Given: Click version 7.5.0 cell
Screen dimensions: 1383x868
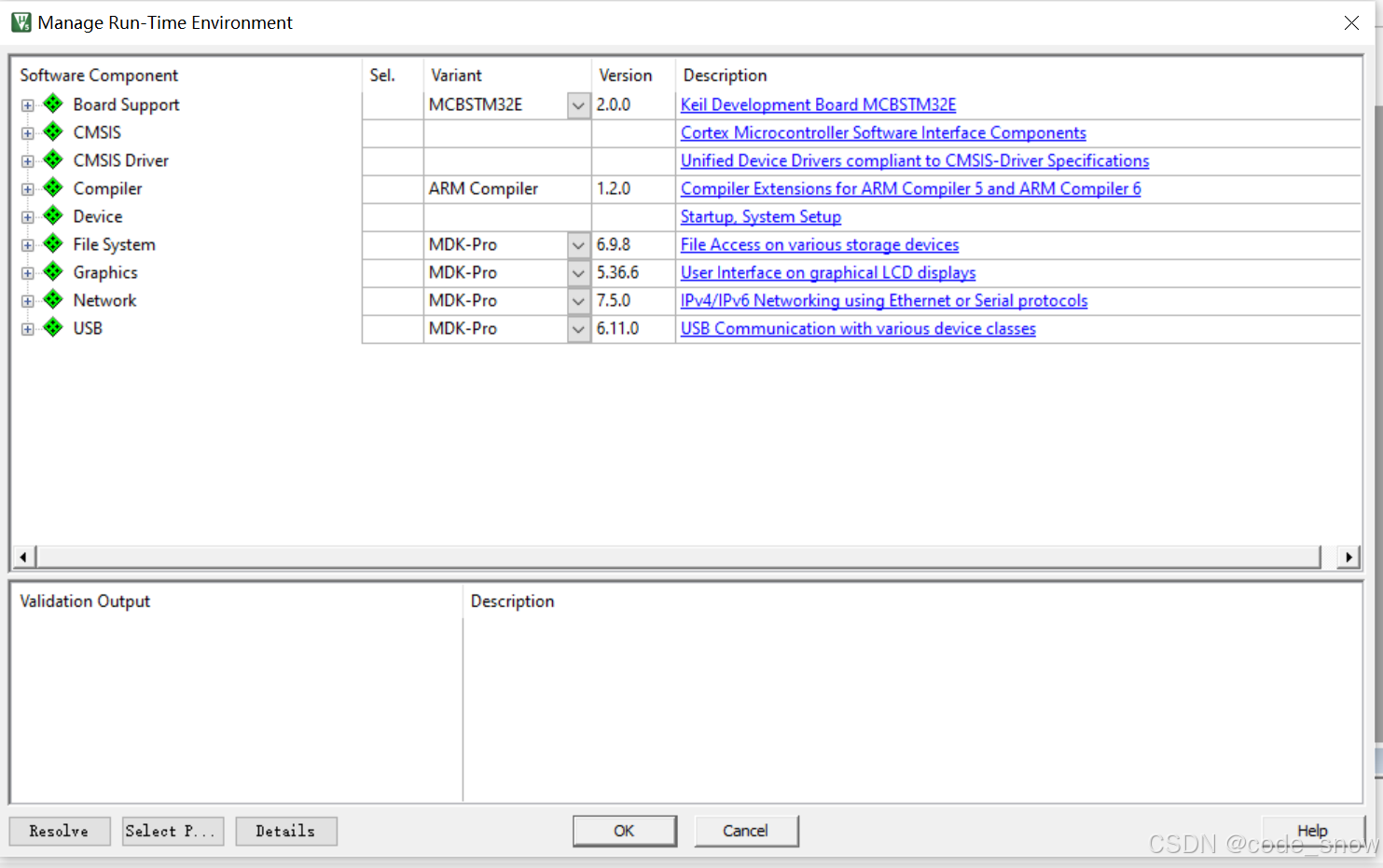Looking at the screenshot, I should (x=633, y=301).
